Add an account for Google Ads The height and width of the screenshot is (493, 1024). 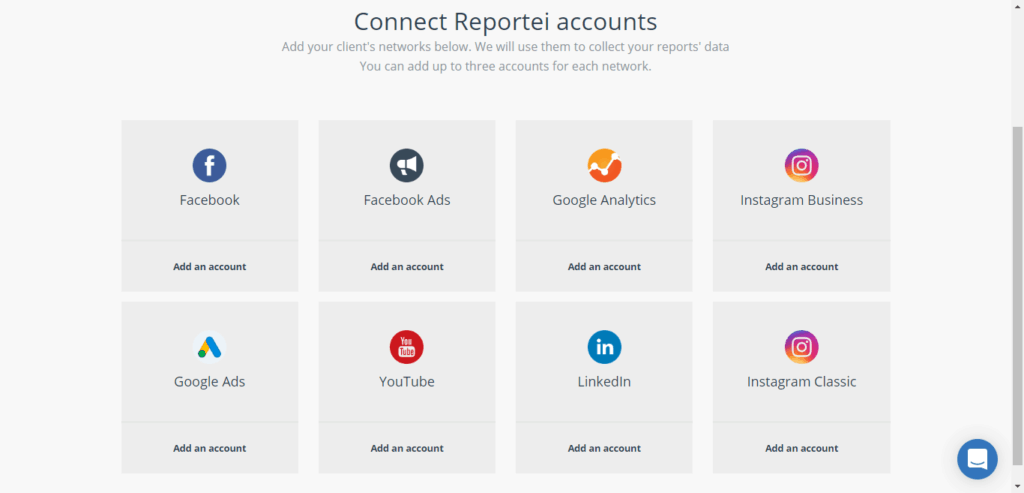[x=210, y=448]
